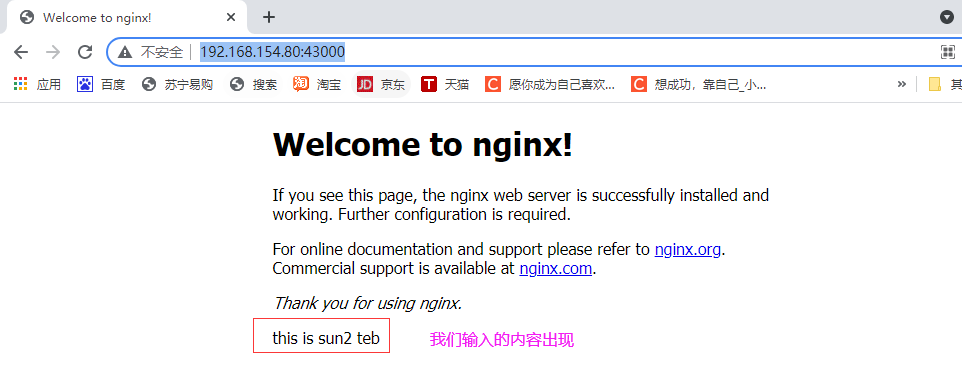The image size is (962, 390).
Task: Open the 淘宝 bookmark
Action: click(317, 85)
